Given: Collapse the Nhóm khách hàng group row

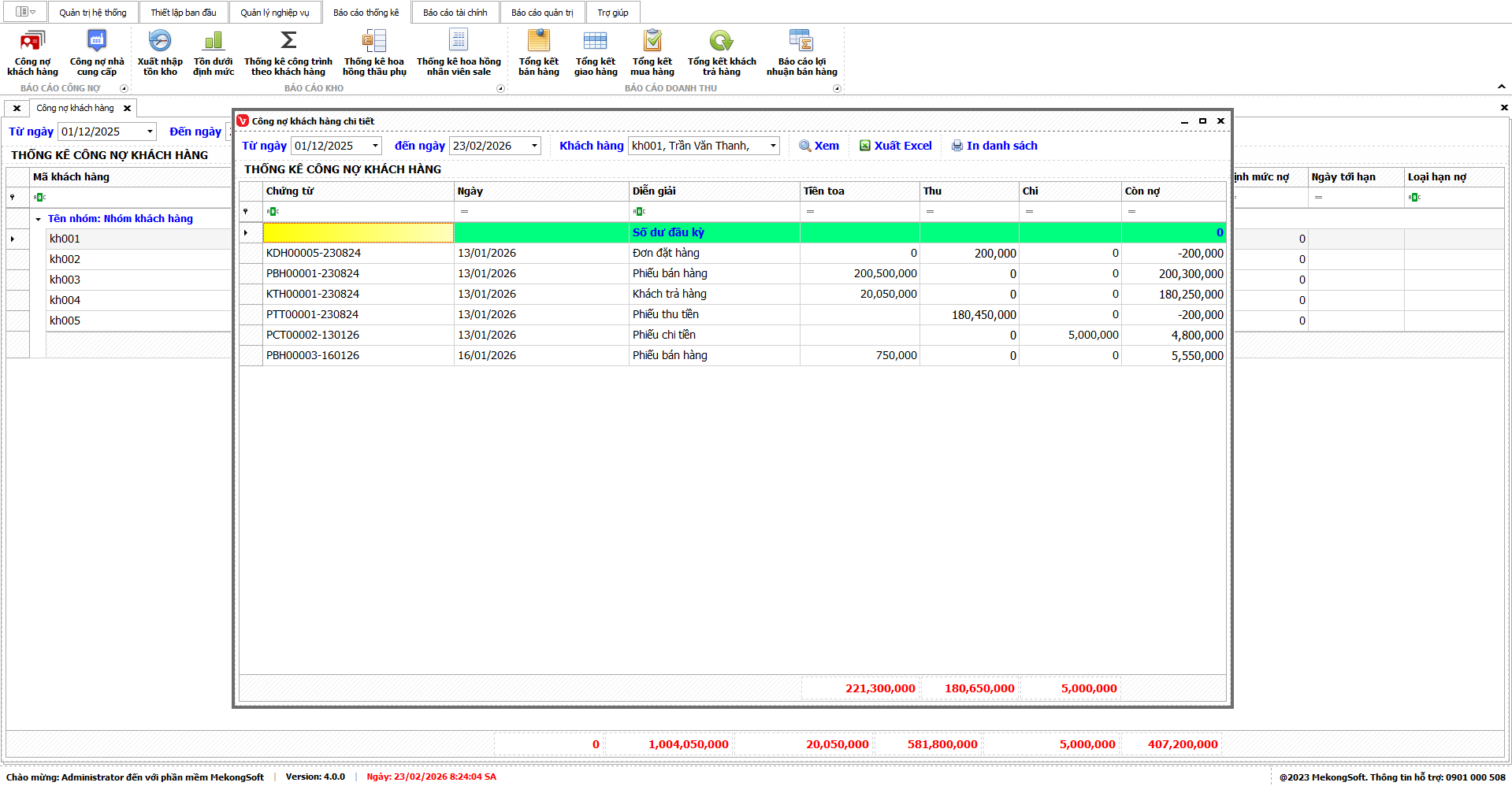Looking at the screenshot, I should coord(38,219).
